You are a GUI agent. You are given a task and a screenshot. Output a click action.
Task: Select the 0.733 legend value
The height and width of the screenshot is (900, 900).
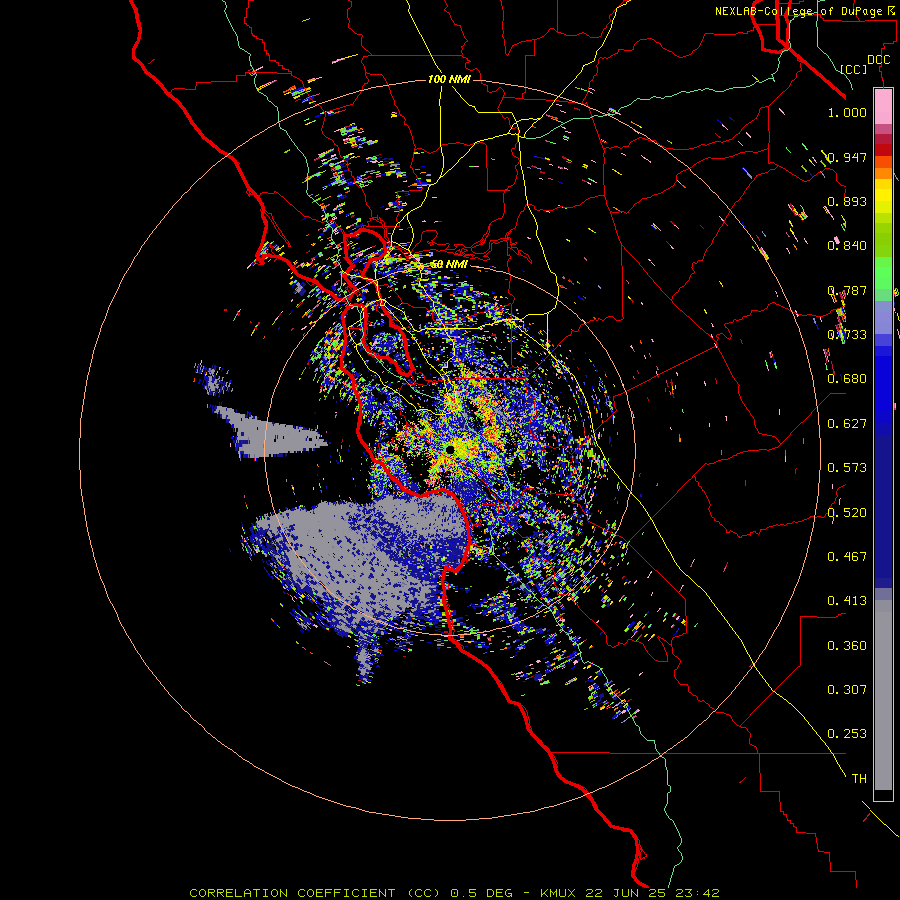point(847,334)
